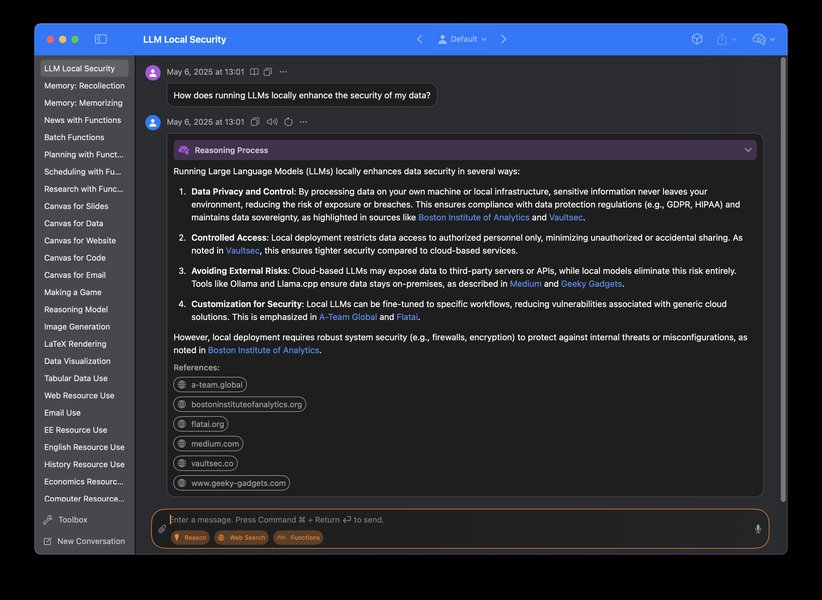Click the Reasoning Process brain icon

coord(183,150)
